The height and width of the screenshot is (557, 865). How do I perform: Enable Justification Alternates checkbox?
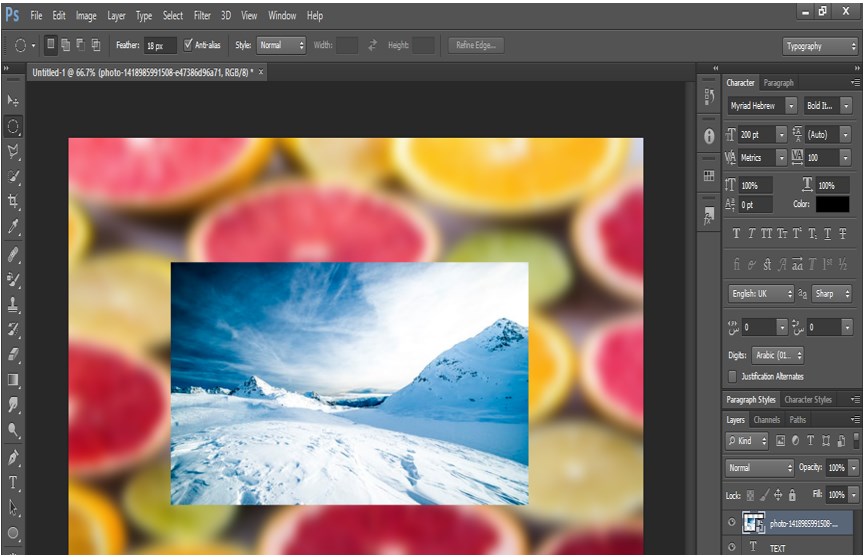pos(733,376)
